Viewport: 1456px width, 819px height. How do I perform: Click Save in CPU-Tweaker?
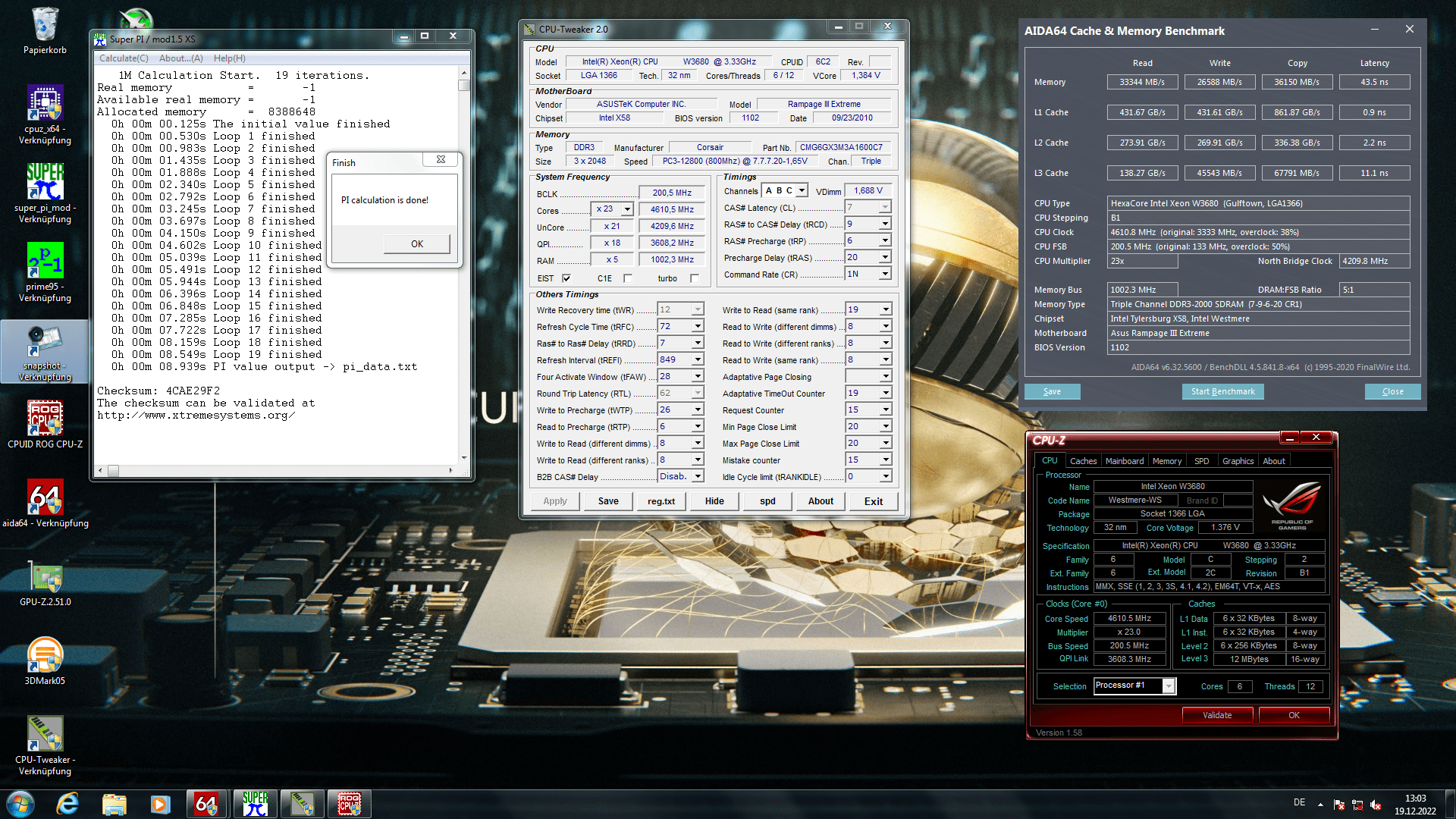[x=608, y=501]
